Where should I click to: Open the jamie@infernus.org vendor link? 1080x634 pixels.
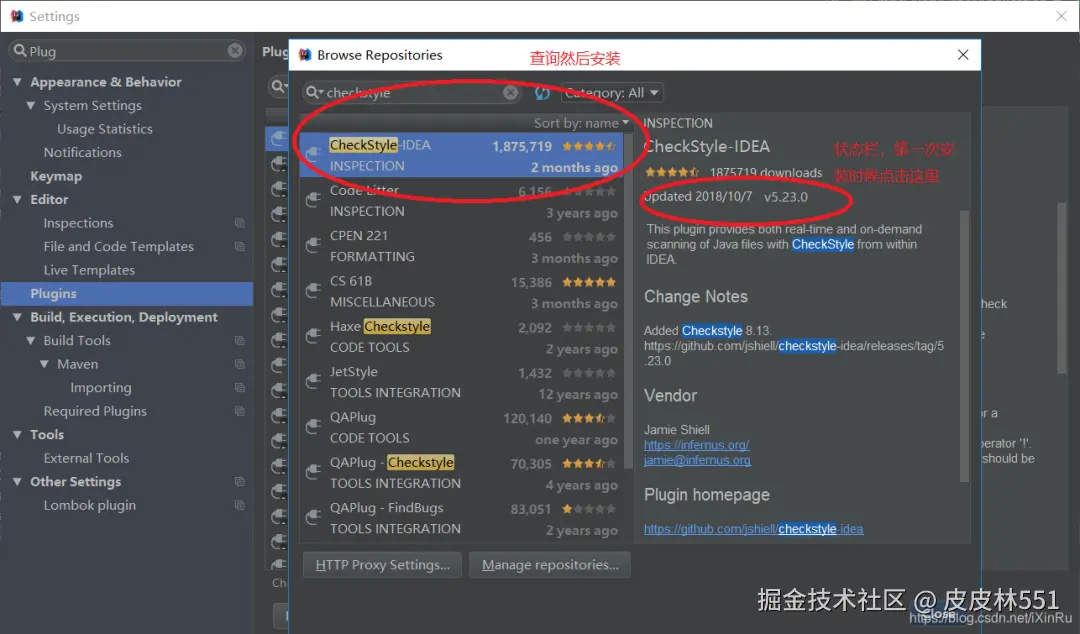pyautogui.click(x=697, y=460)
